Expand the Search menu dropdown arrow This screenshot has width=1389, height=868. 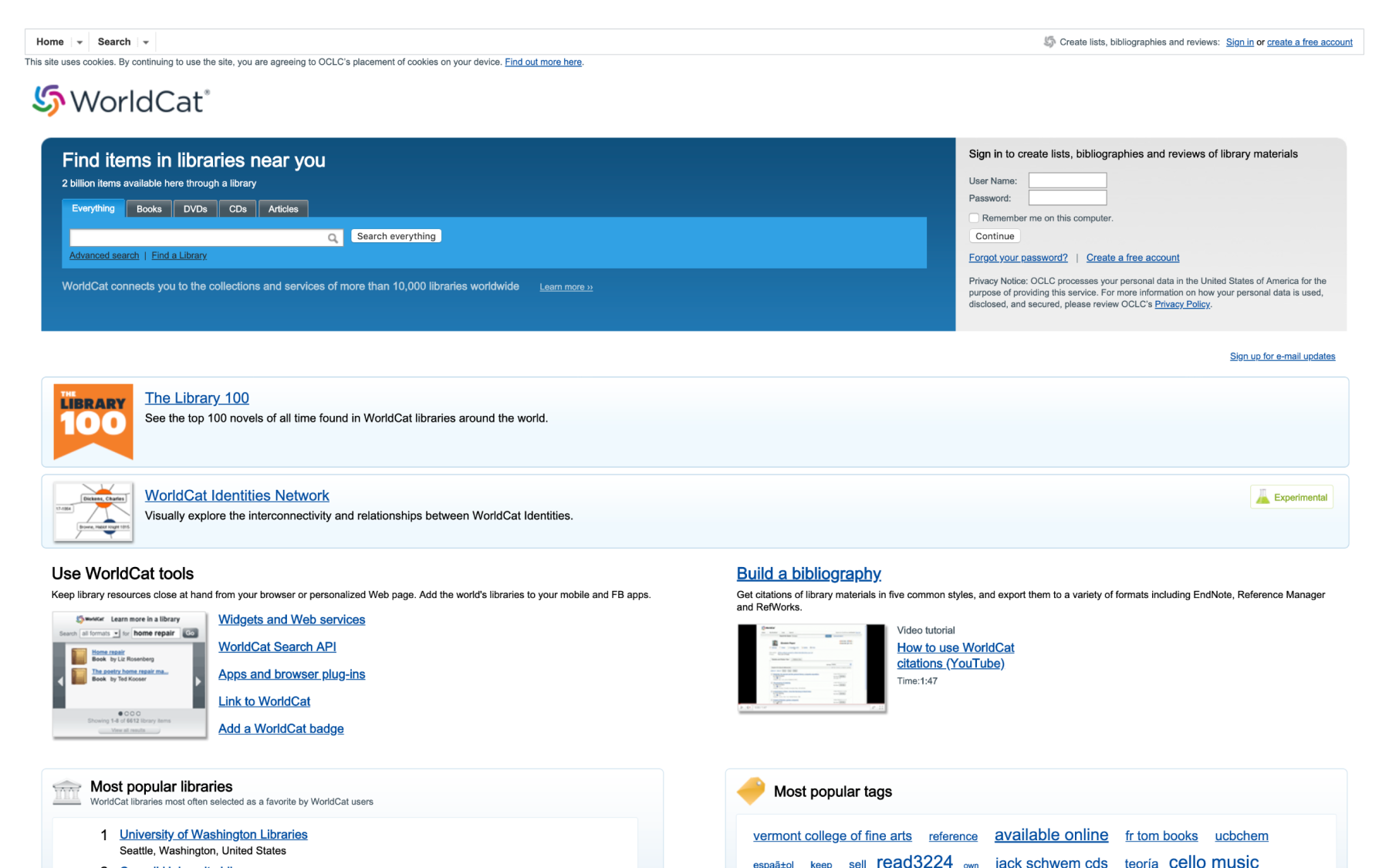(x=146, y=42)
